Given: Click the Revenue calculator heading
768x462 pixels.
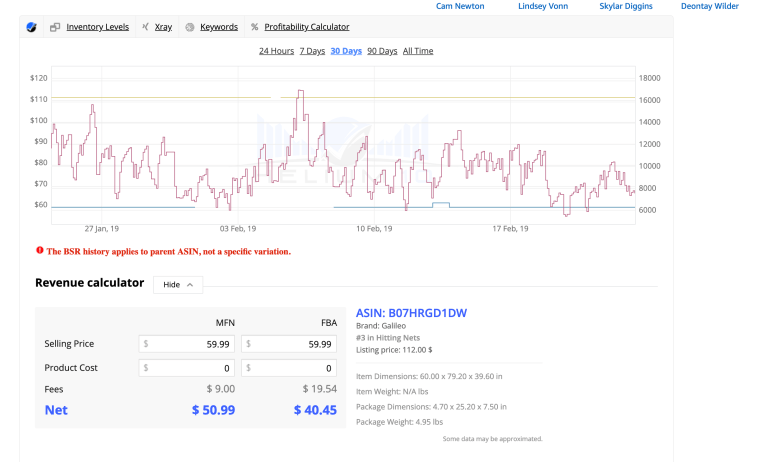Looking at the screenshot, I should (90, 283).
